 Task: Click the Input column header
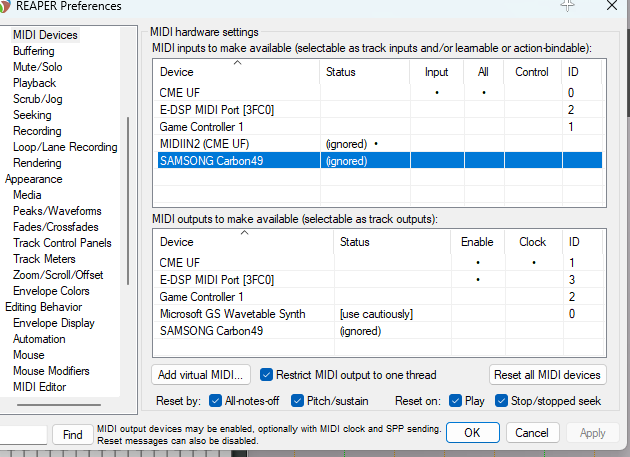(437, 72)
